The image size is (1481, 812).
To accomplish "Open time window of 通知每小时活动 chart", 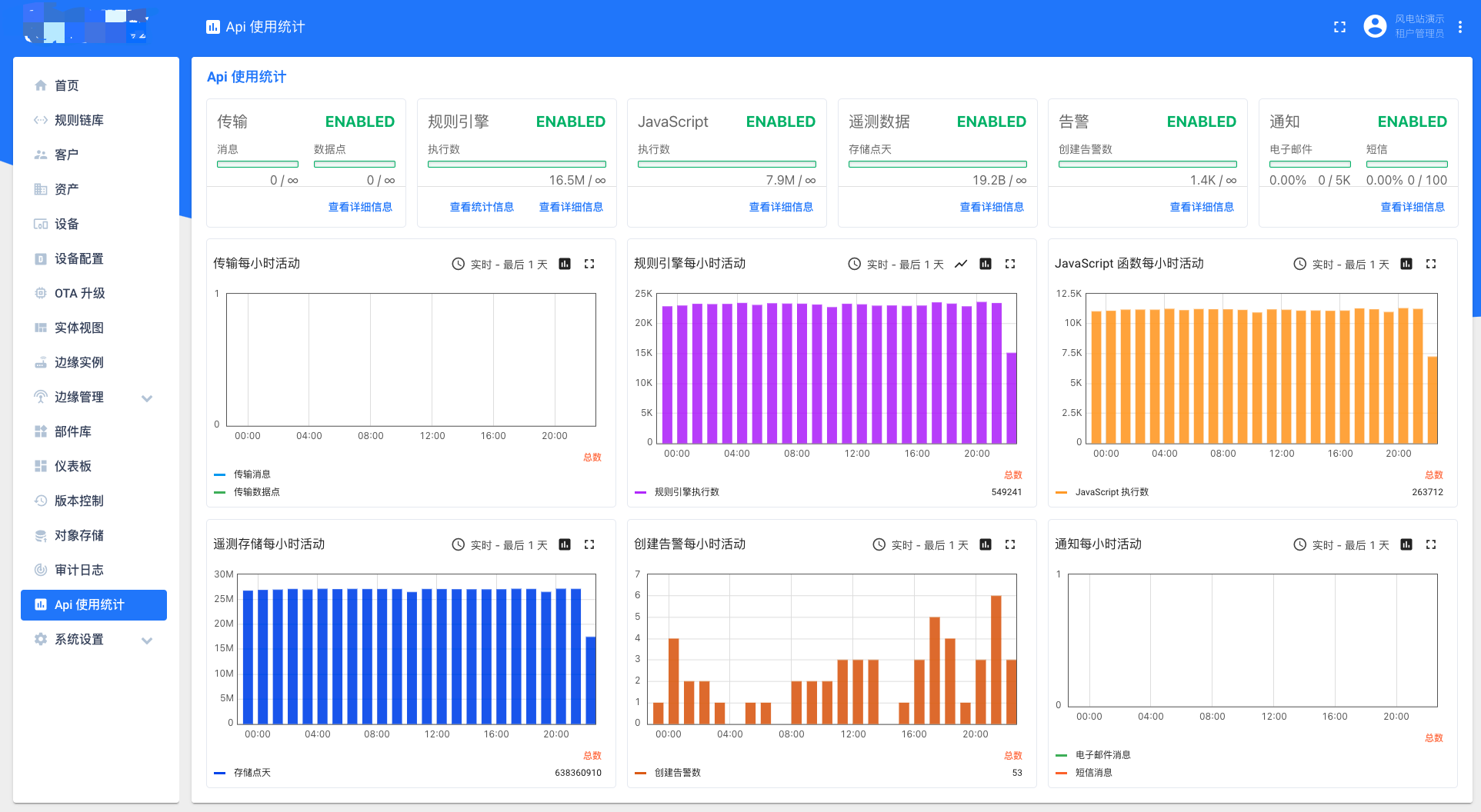I will [1341, 544].
